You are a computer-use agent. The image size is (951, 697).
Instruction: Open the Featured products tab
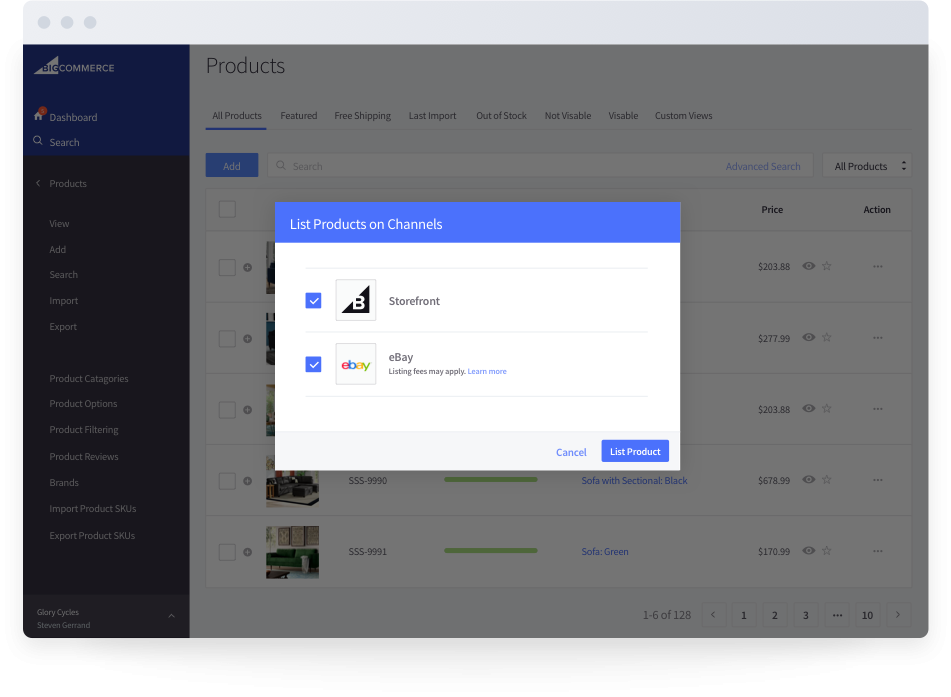click(x=298, y=115)
